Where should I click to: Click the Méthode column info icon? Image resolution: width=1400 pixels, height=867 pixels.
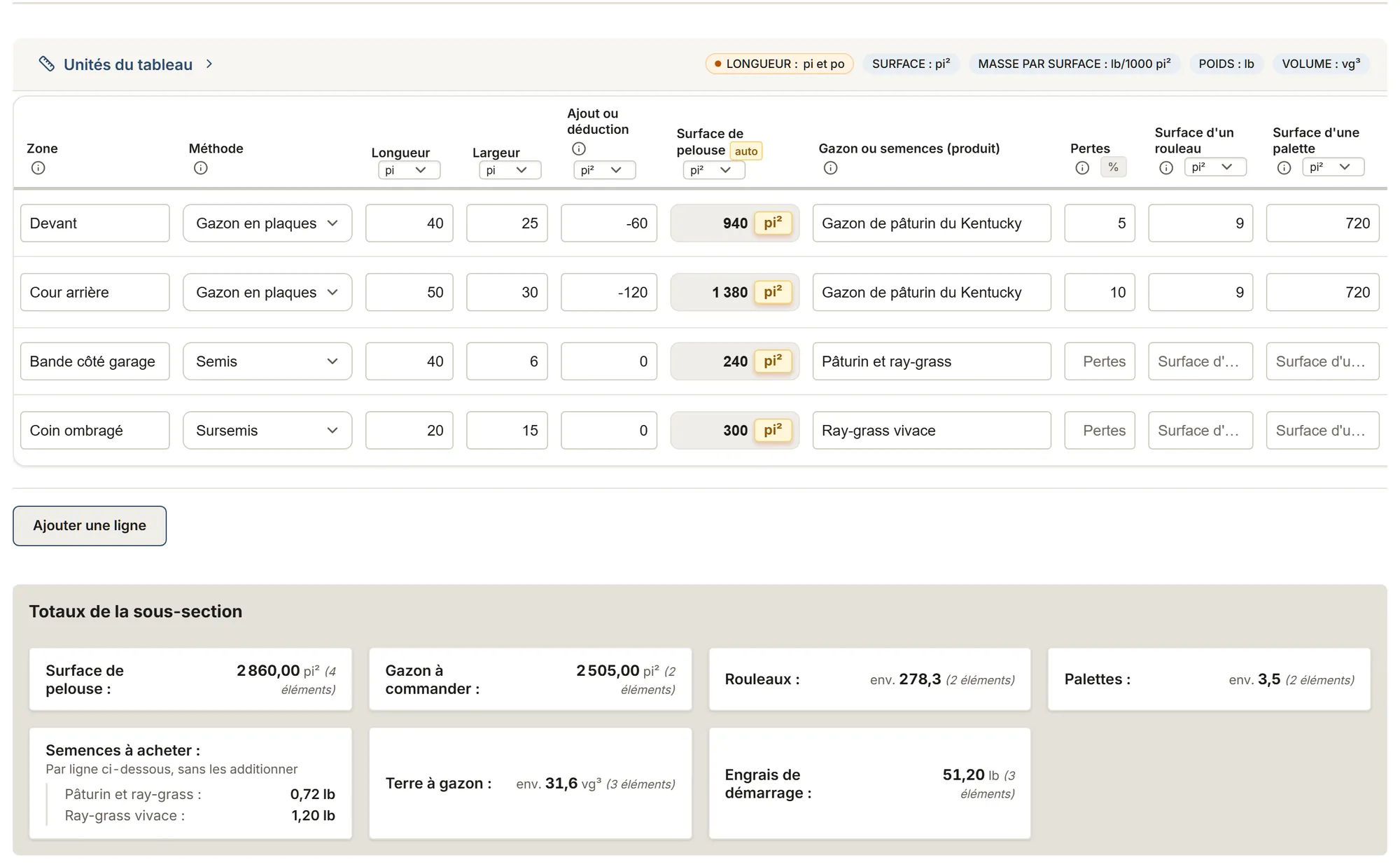coord(201,168)
